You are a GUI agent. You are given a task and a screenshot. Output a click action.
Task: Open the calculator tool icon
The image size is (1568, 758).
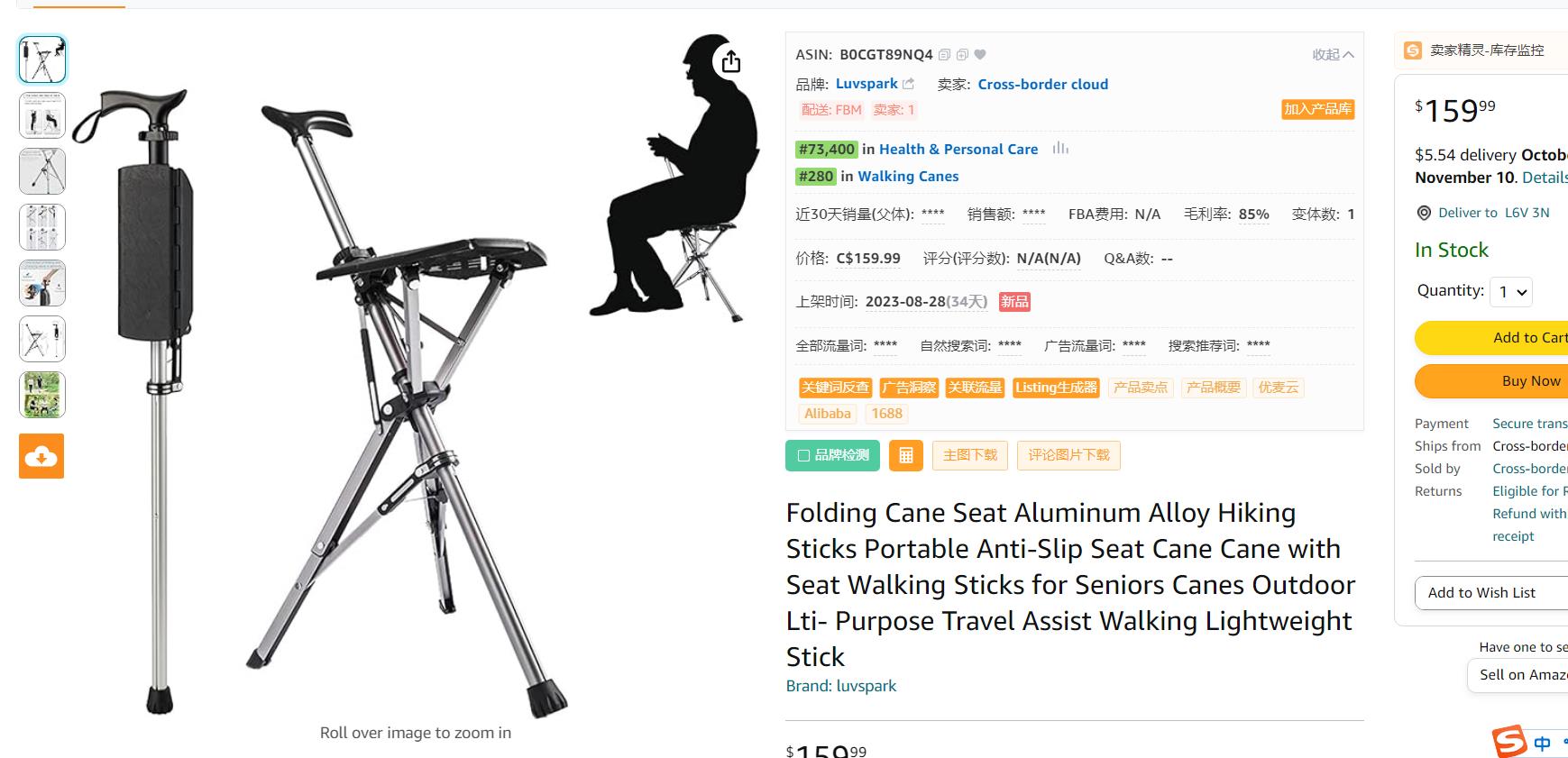coord(906,455)
